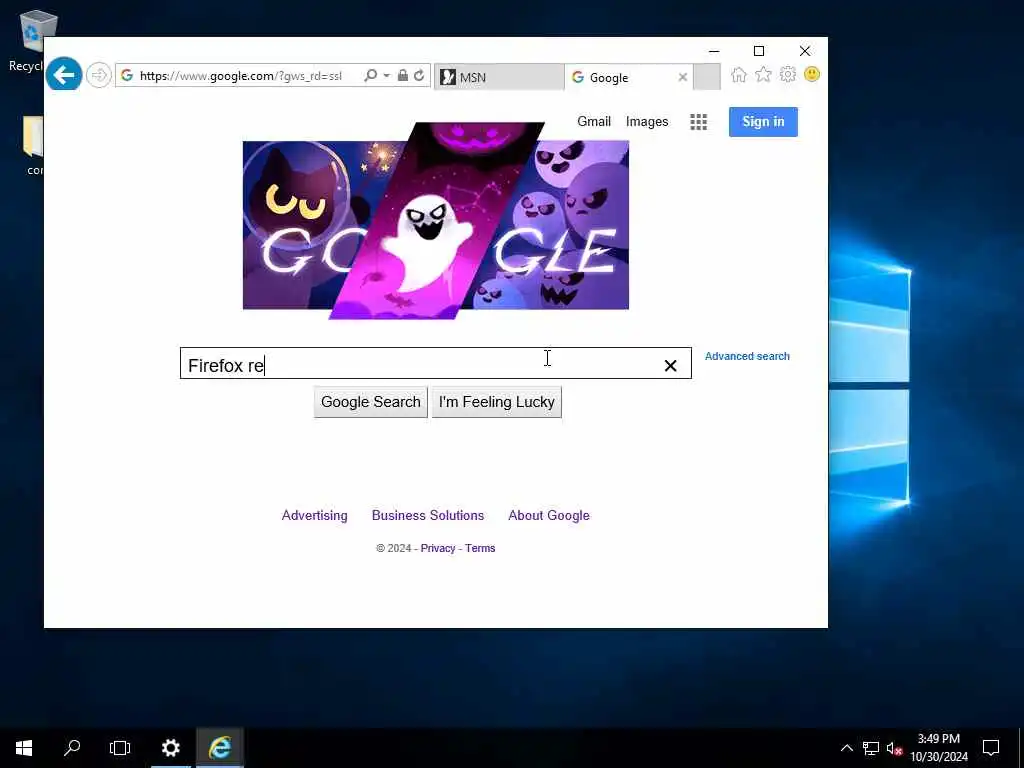This screenshot has width=1024, height=768.
Task: Maximize the Internet Explorer window
Action: click(x=759, y=51)
